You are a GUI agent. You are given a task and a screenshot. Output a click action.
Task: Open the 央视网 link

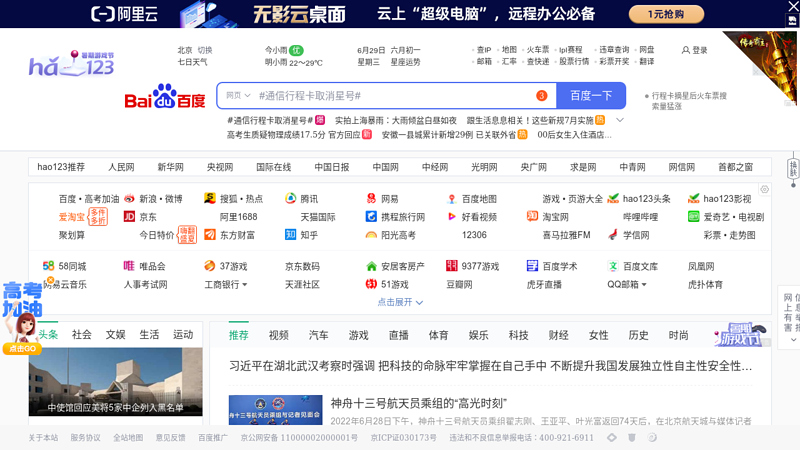point(220,167)
